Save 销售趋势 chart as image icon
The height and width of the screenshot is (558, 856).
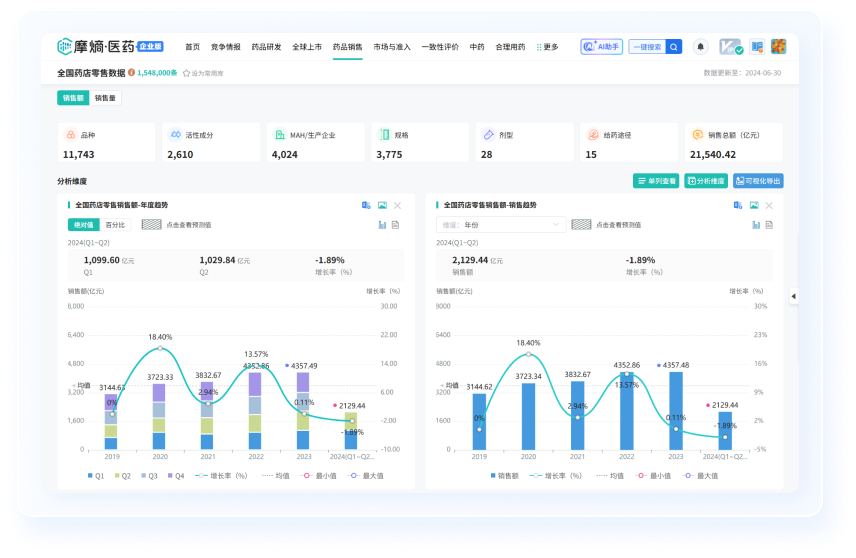(x=754, y=205)
